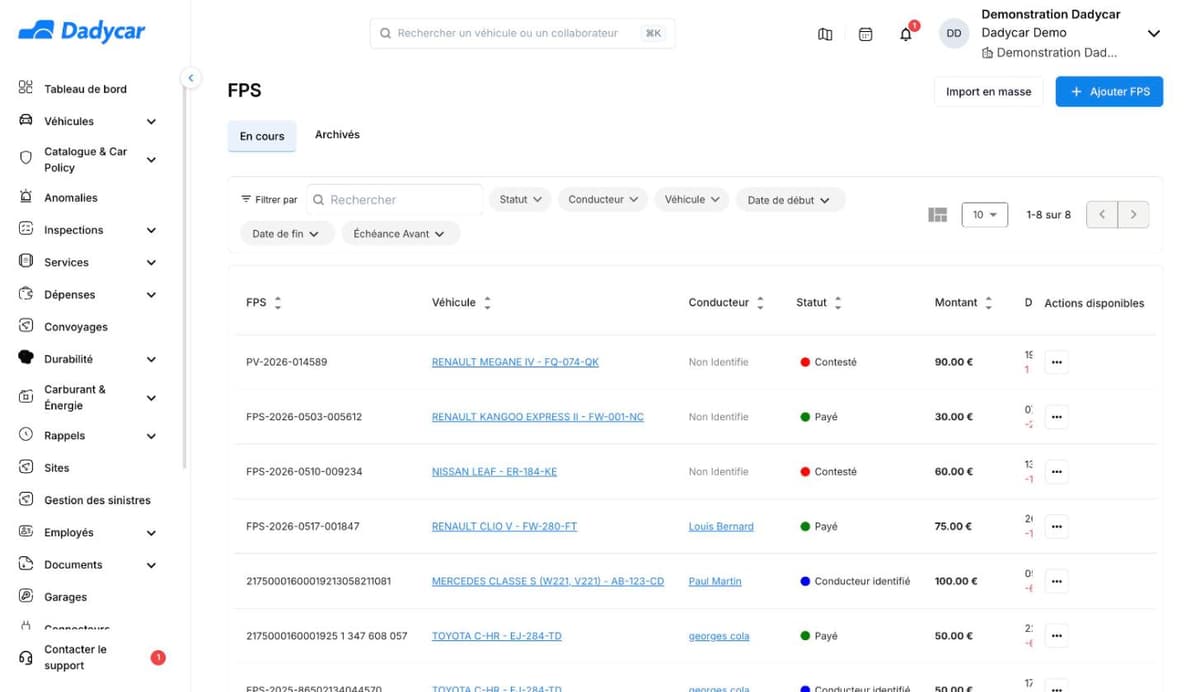
Task: Open the notifications bell
Action: pos(906,34)
